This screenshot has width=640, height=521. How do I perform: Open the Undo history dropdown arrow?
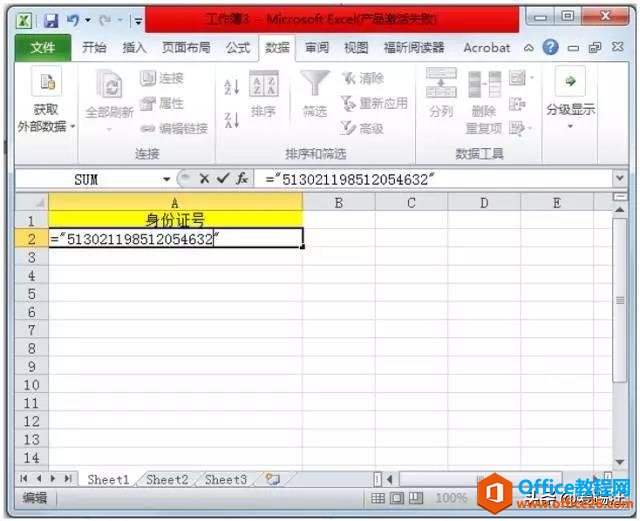pos(88,20)
